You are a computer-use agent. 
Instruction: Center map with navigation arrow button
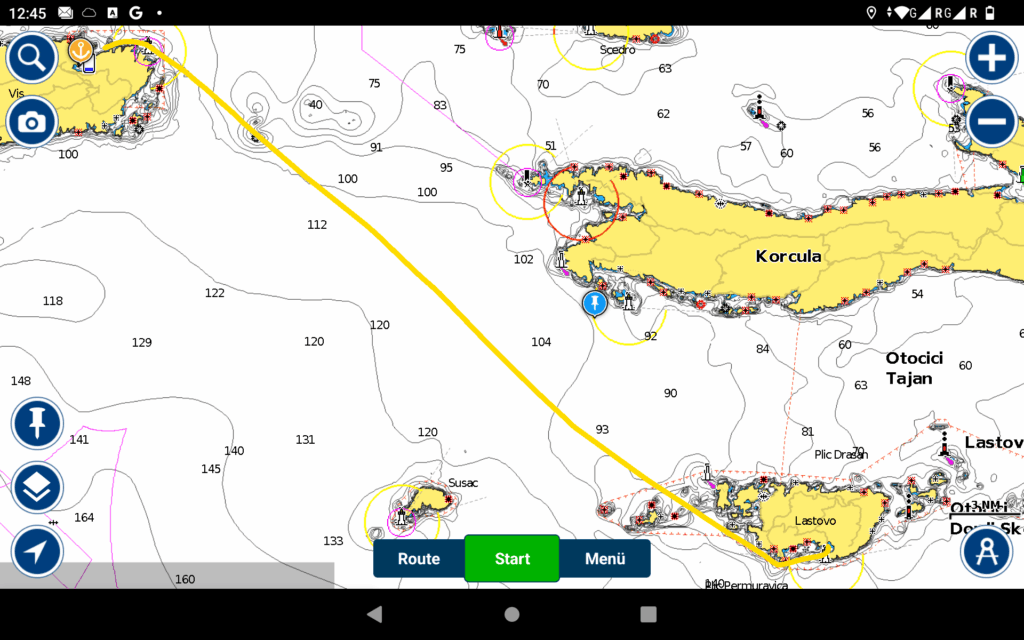coord(37,551)
